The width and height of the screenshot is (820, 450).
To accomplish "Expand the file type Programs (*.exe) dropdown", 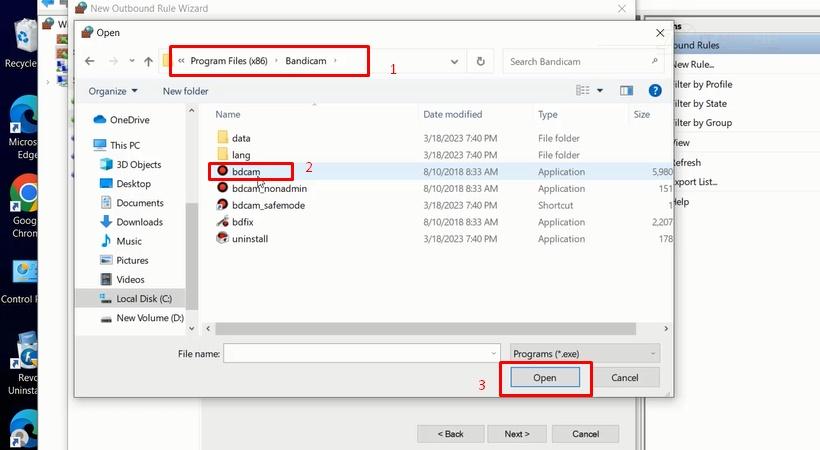I will [584, 353].
